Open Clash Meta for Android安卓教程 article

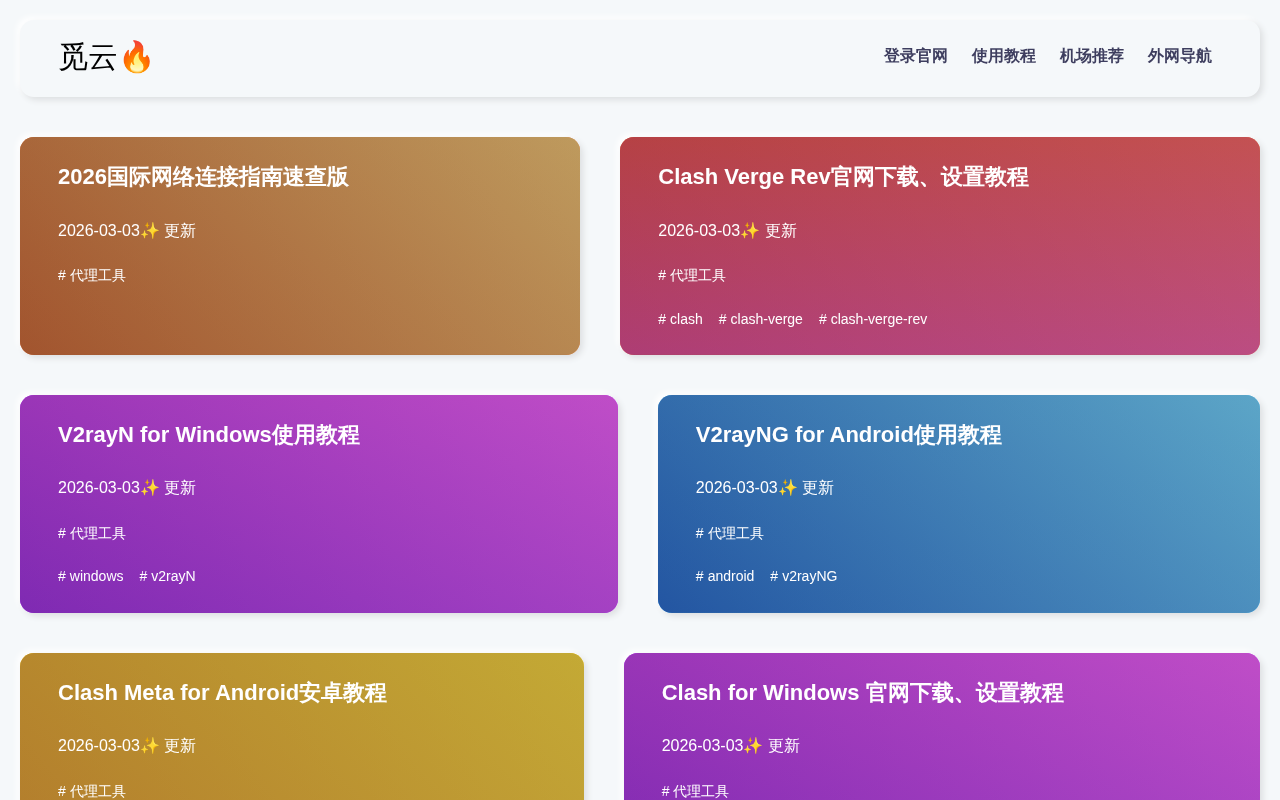point(222,693)
